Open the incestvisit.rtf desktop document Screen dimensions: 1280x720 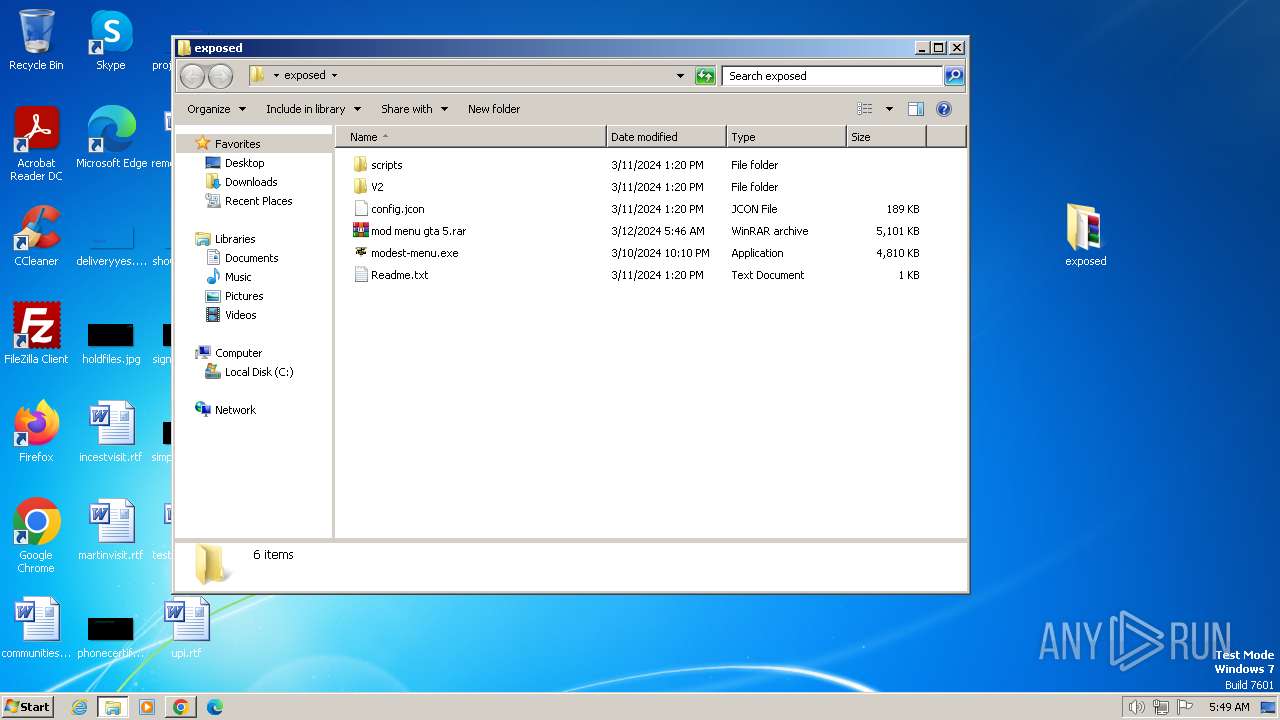coord(111,432)
